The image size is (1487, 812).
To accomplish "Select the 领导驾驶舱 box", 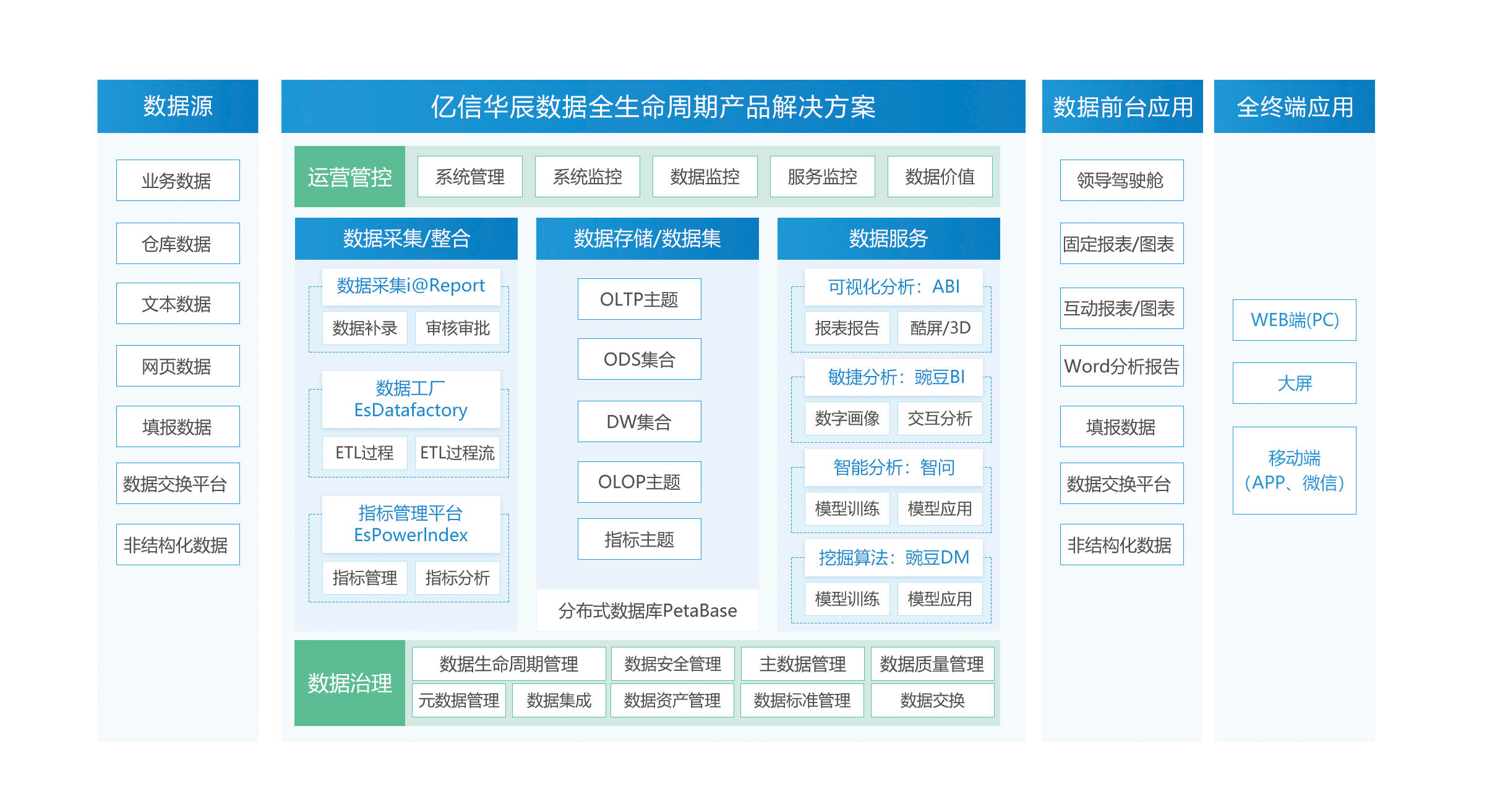I will coord(1122,181).
